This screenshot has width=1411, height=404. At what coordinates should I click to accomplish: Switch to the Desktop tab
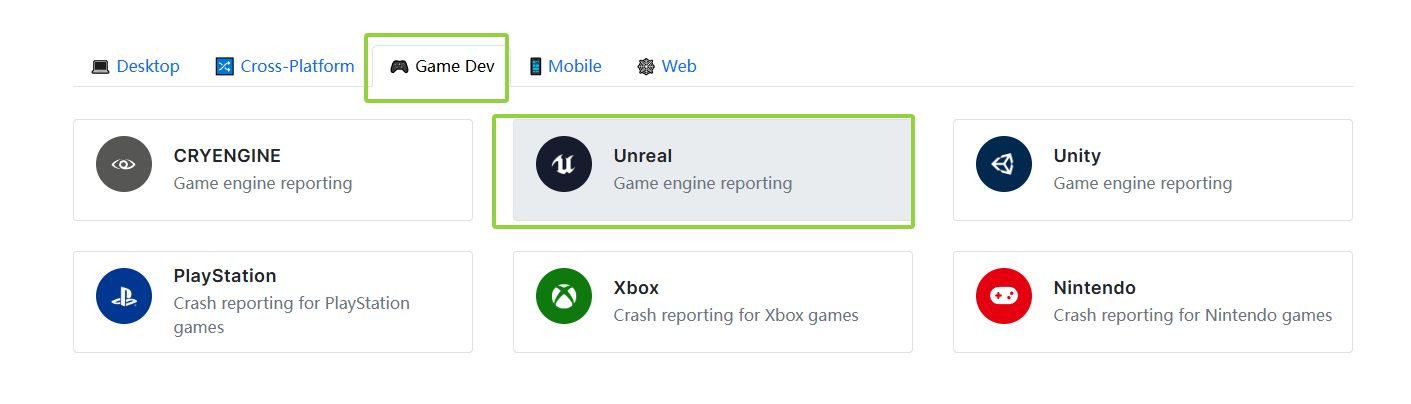click(135, 66)
